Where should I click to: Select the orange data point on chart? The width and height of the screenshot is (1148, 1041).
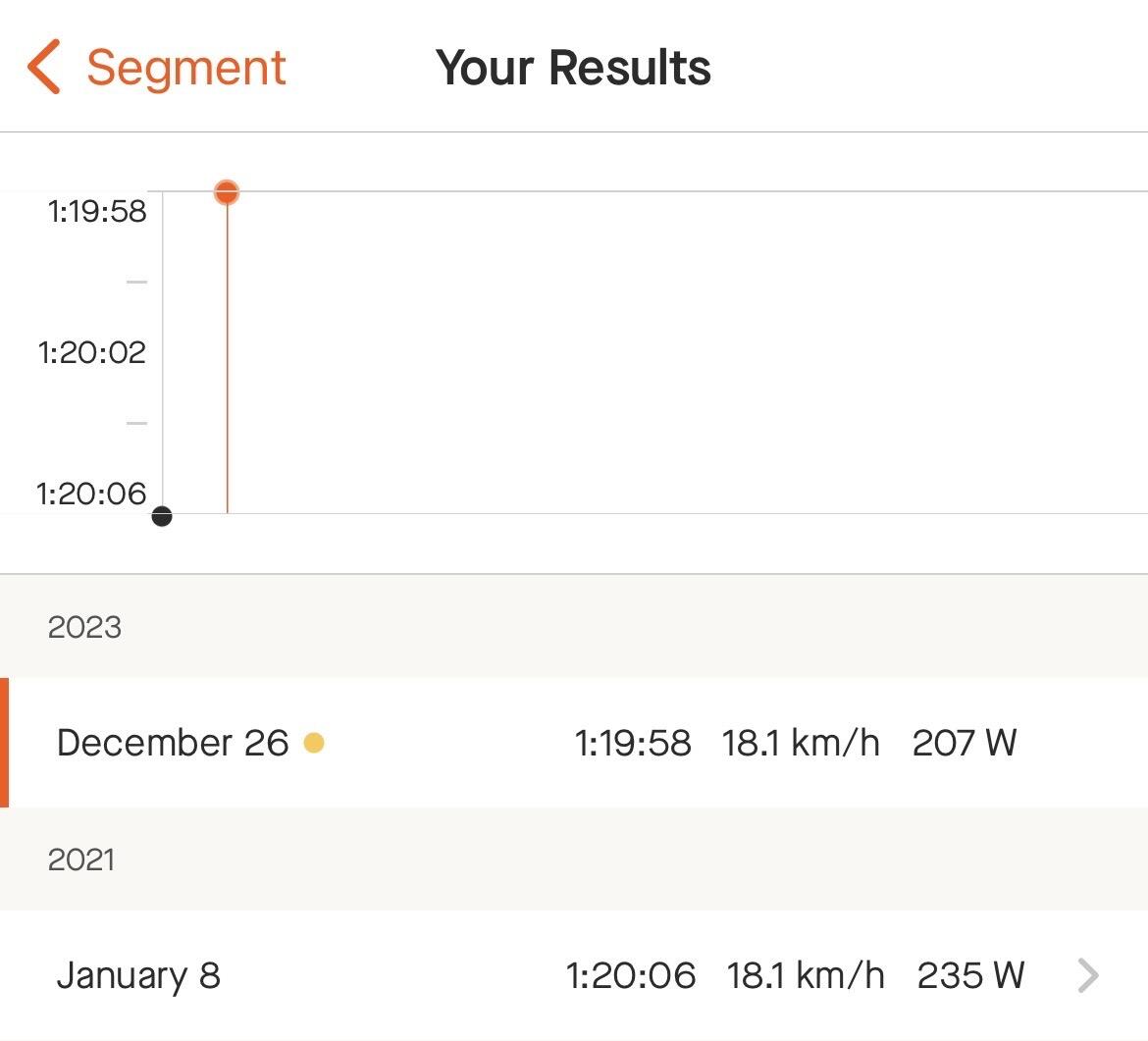pos(227,192)
